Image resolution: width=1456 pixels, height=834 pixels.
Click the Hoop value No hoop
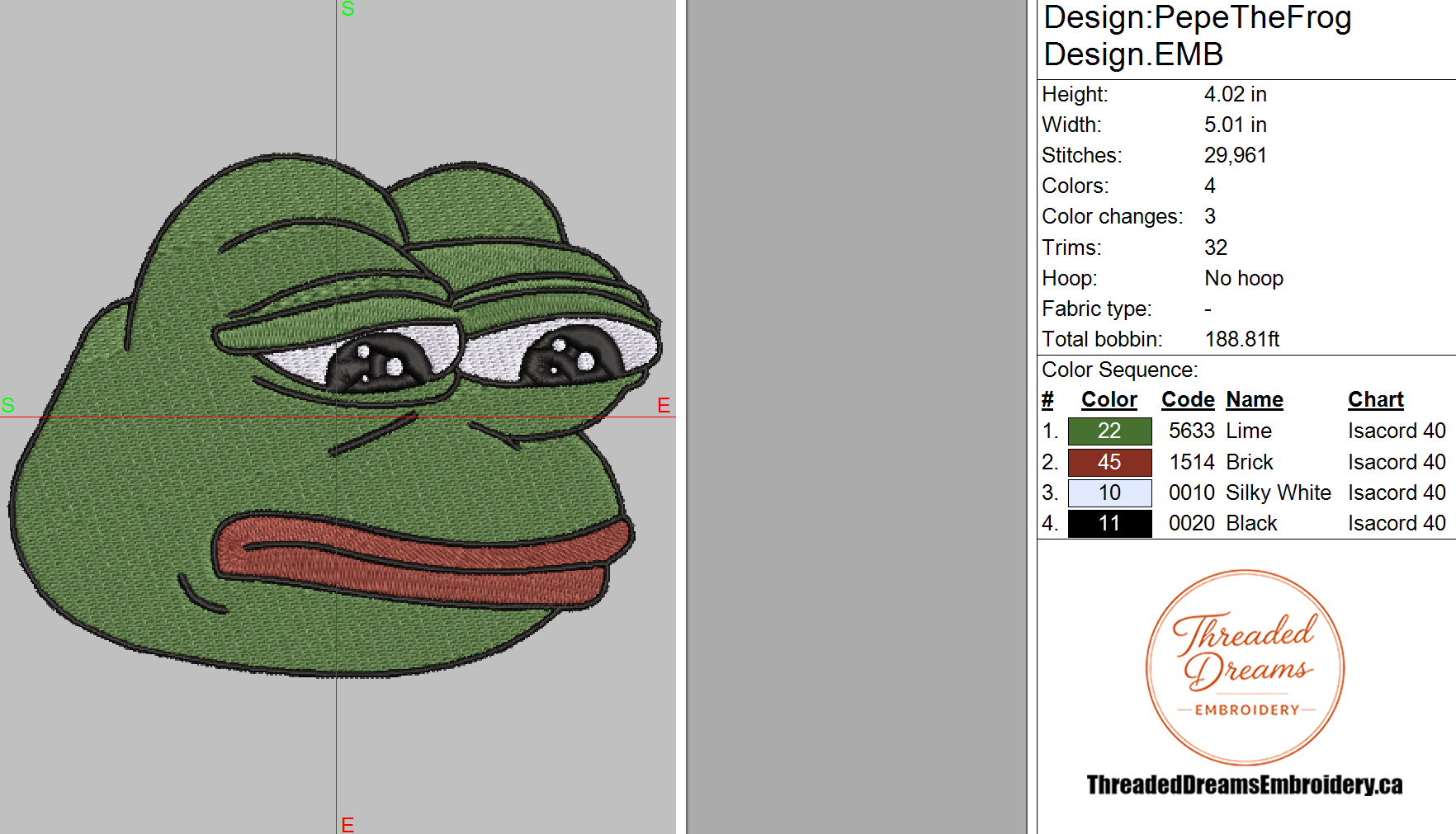(x=1244, y=278)
